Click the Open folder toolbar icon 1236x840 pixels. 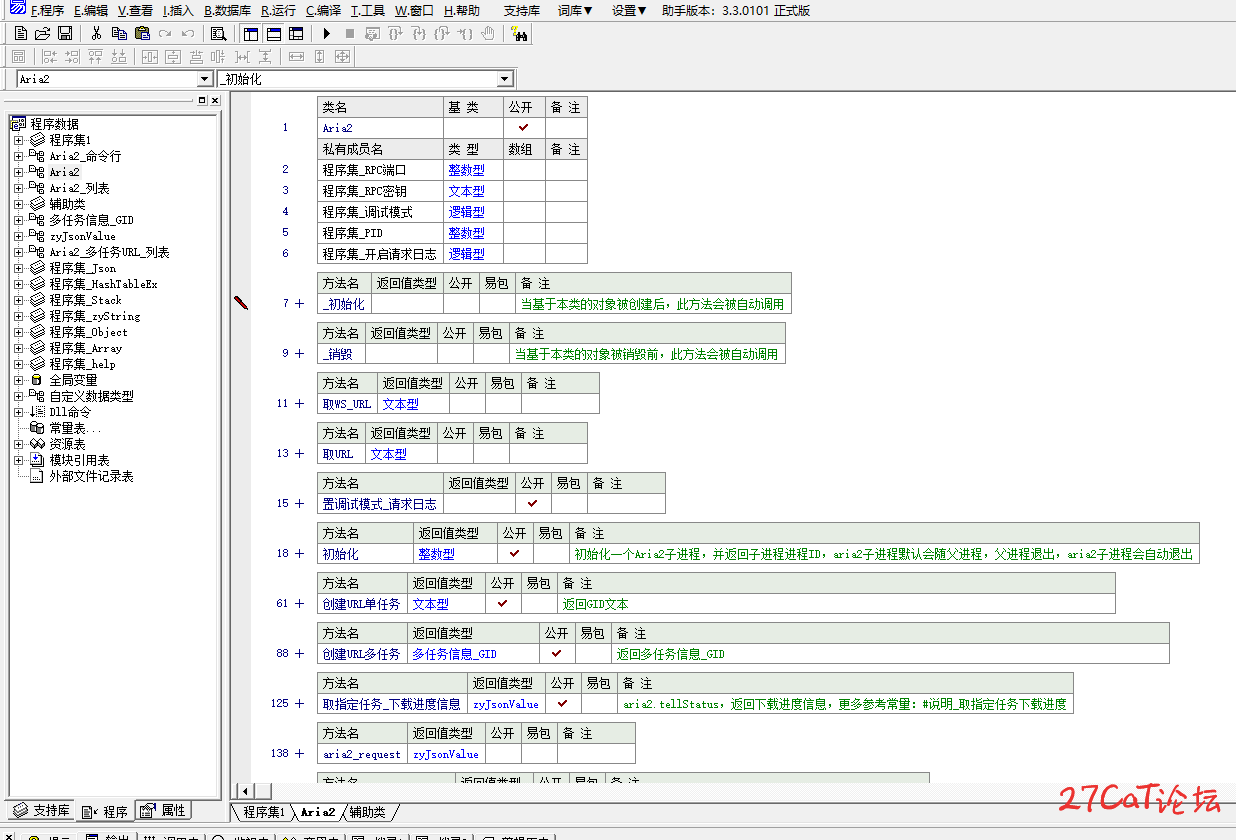pos(43,33)
